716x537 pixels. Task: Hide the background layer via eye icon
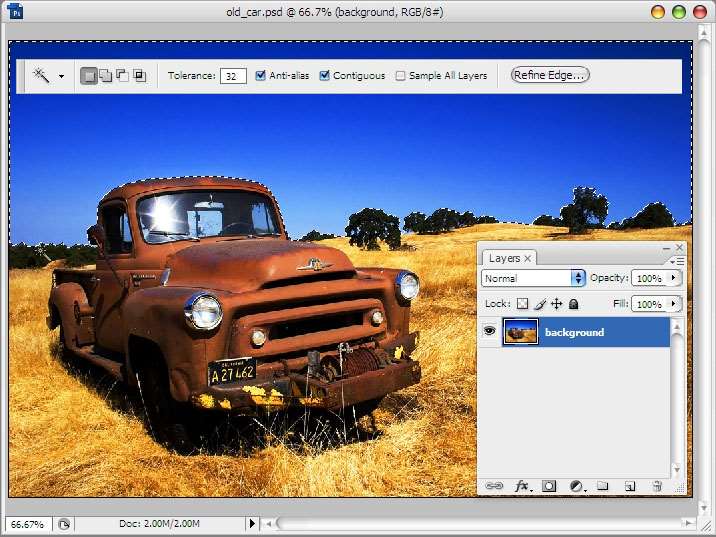[x=489, y=331]
